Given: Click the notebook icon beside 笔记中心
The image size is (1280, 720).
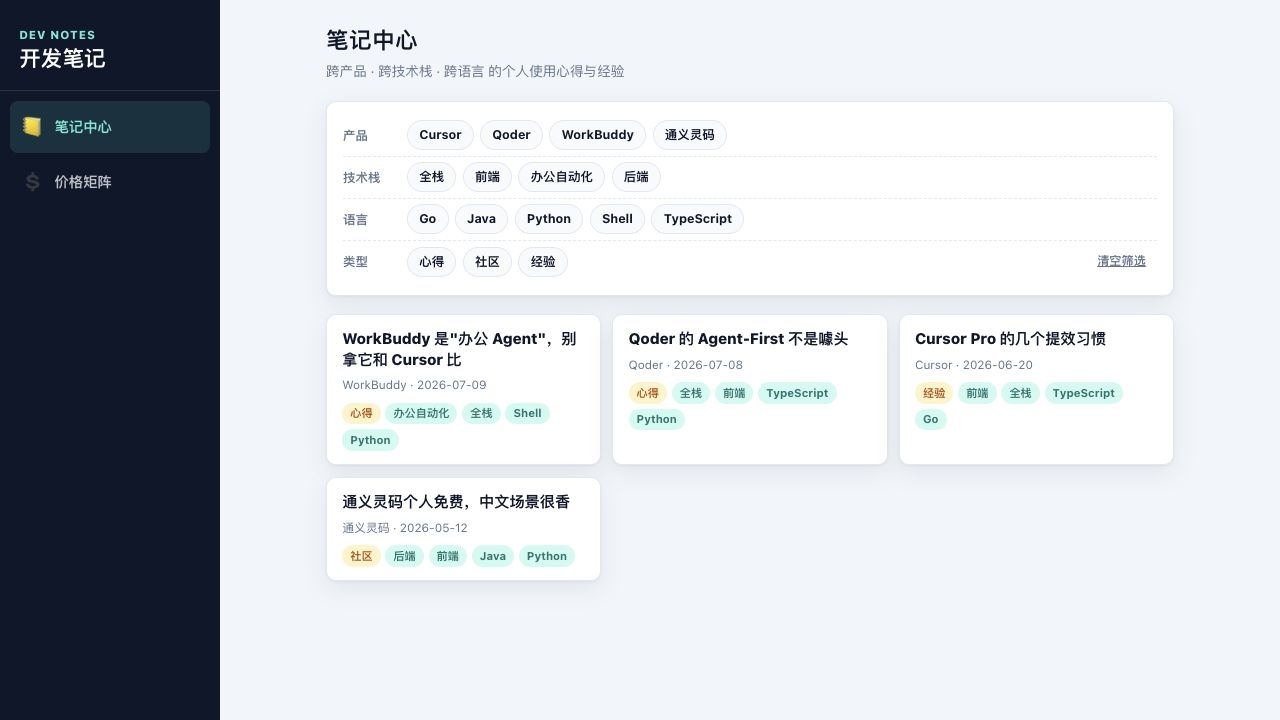Looking at the screenshot, I should tap(32, 127).
